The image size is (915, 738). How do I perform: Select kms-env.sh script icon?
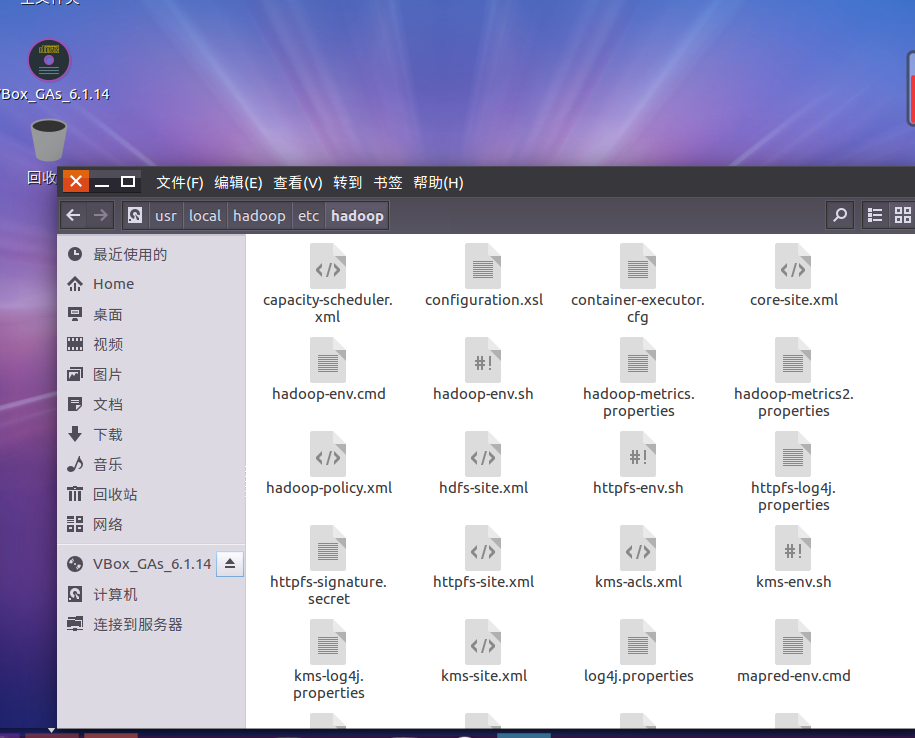(793, 548)
